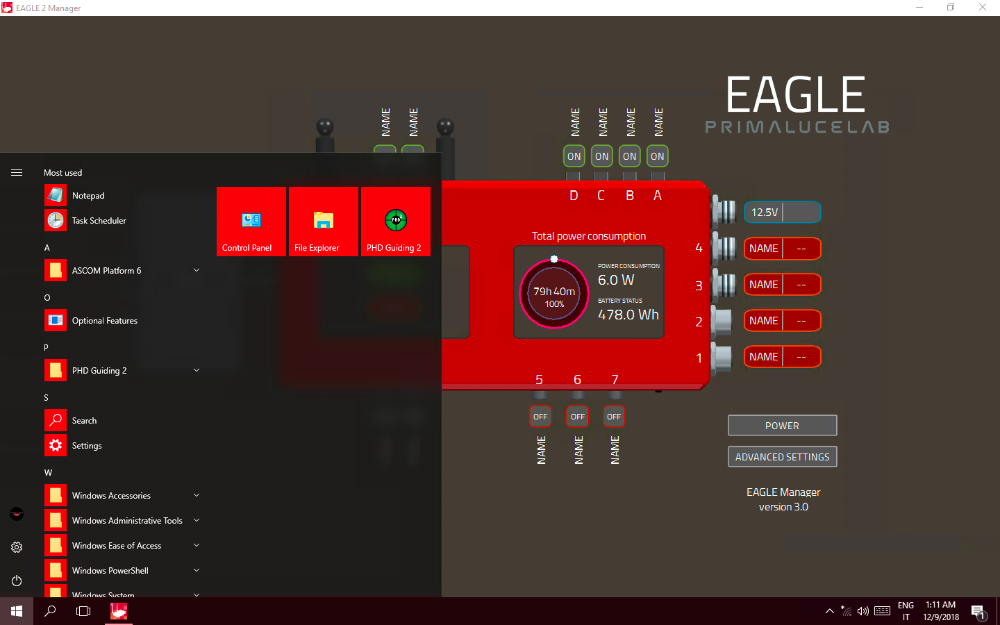
Task: Click the File Explorer tile
Action: pos(323,221)
